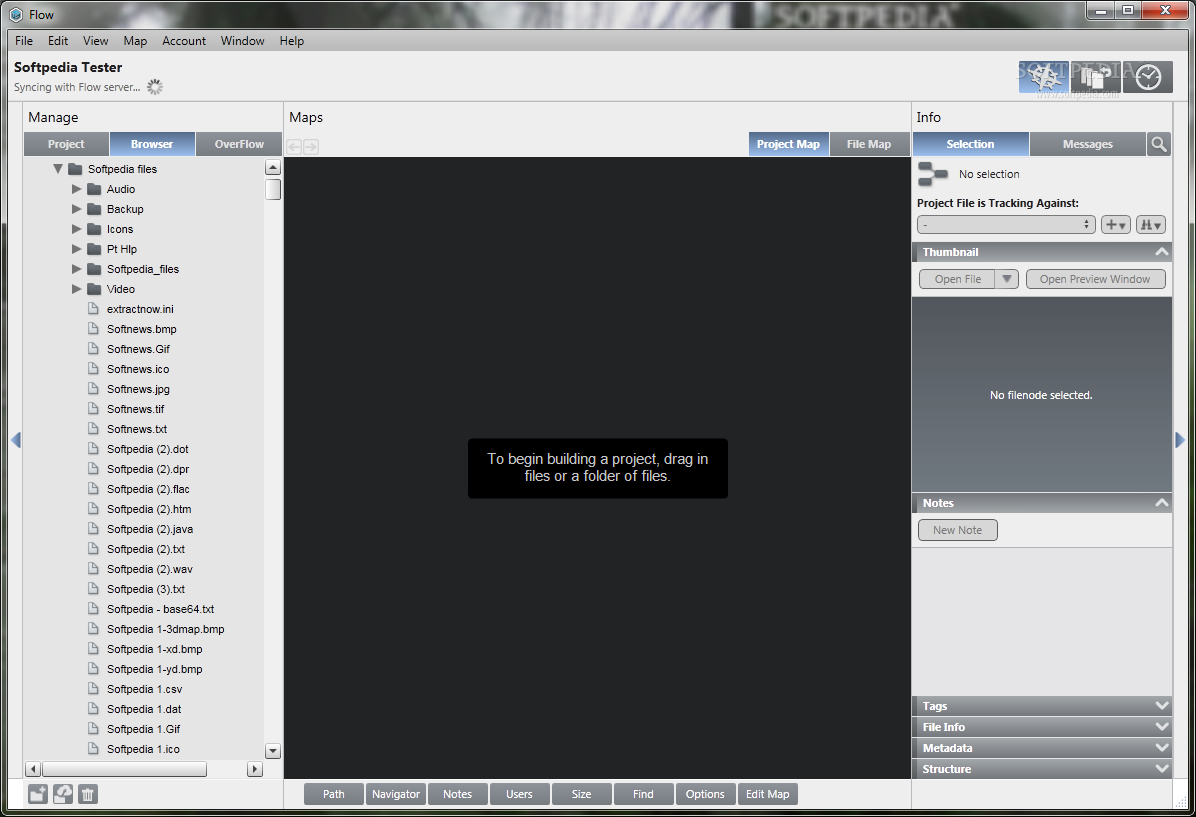Viewport: 1196px width, 817px height.
Task: Expand the Structure section
Action: click(1162, 769)
